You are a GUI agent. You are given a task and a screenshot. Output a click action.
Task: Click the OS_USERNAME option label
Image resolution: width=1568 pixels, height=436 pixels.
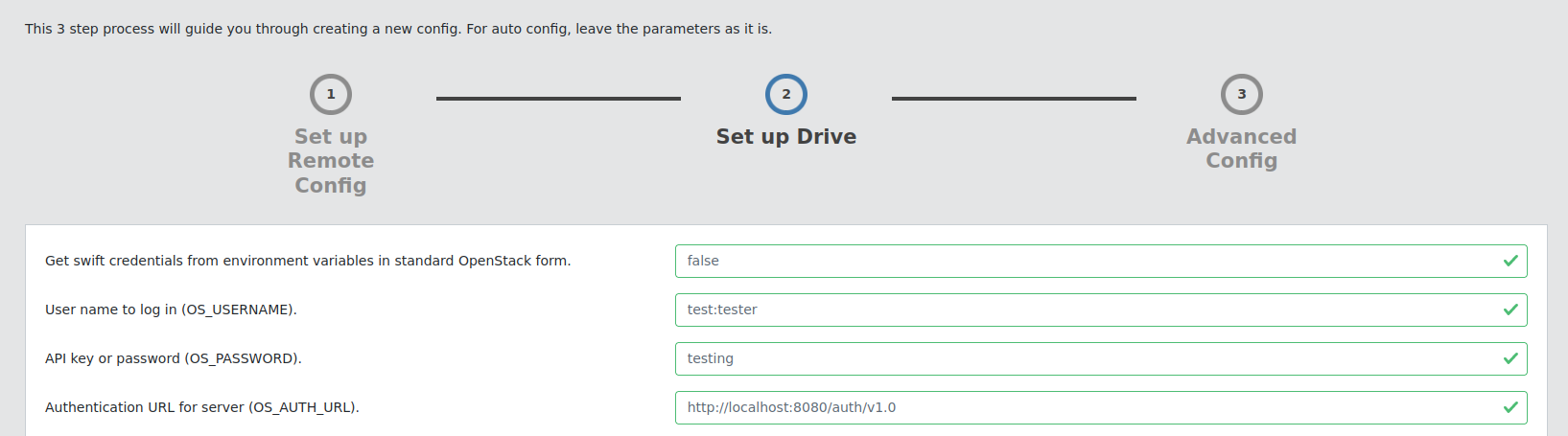click(171, 310)
